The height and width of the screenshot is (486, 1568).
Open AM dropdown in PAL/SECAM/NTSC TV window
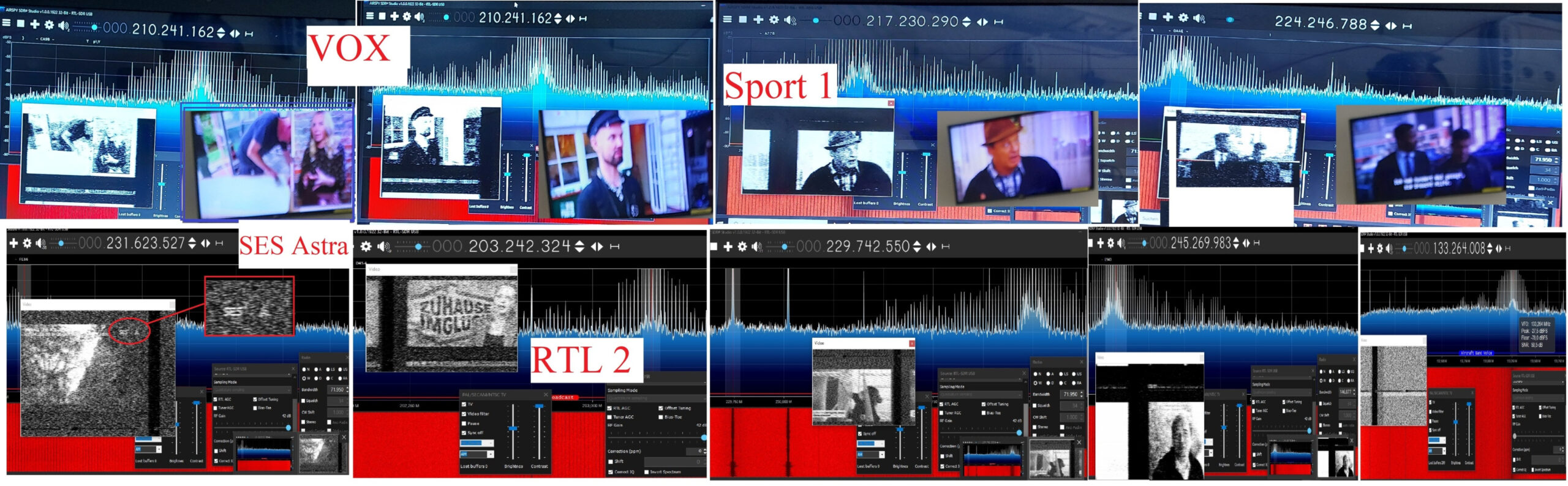coord(477,454)
